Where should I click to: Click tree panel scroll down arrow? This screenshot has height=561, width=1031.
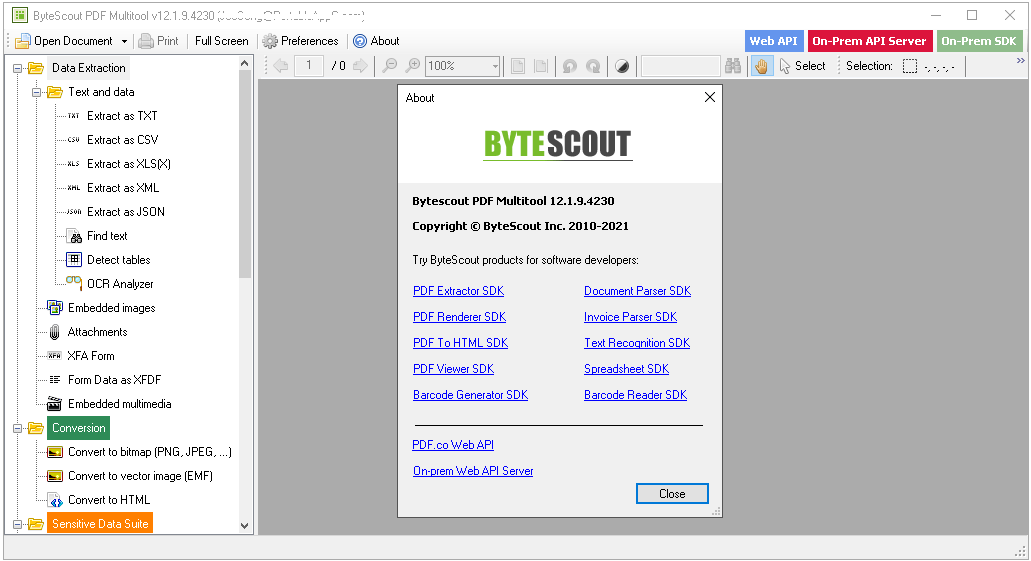point(245,525)
